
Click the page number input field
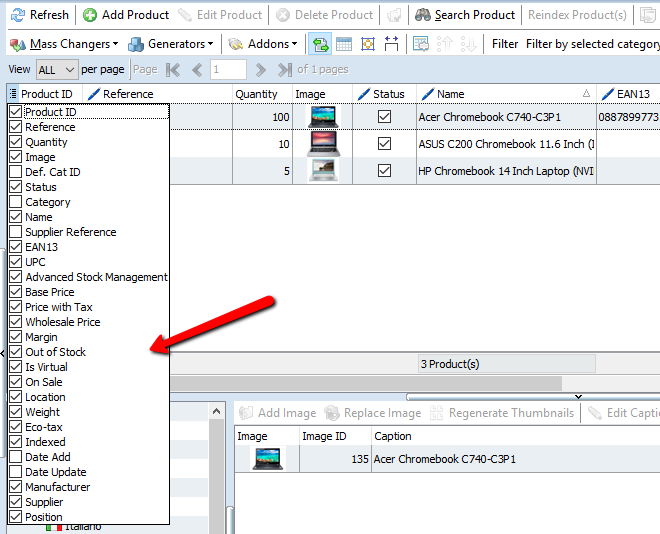click(228, 70)
